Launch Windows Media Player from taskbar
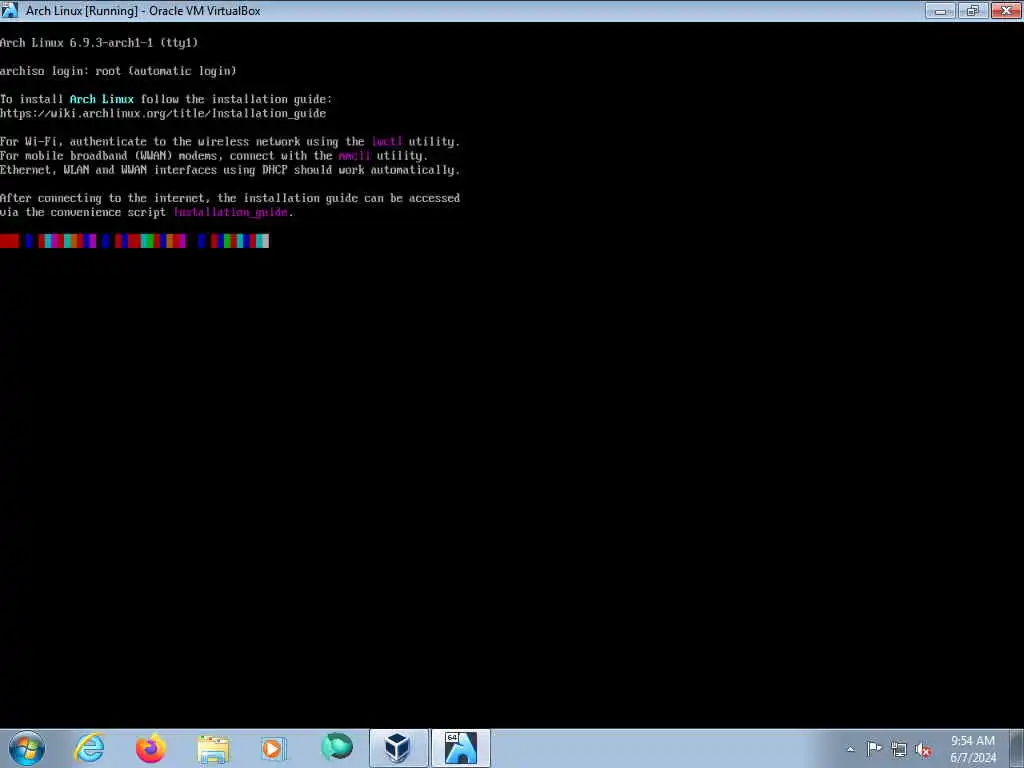Viewport: 1024px width, 768px height. click(273, 748)
